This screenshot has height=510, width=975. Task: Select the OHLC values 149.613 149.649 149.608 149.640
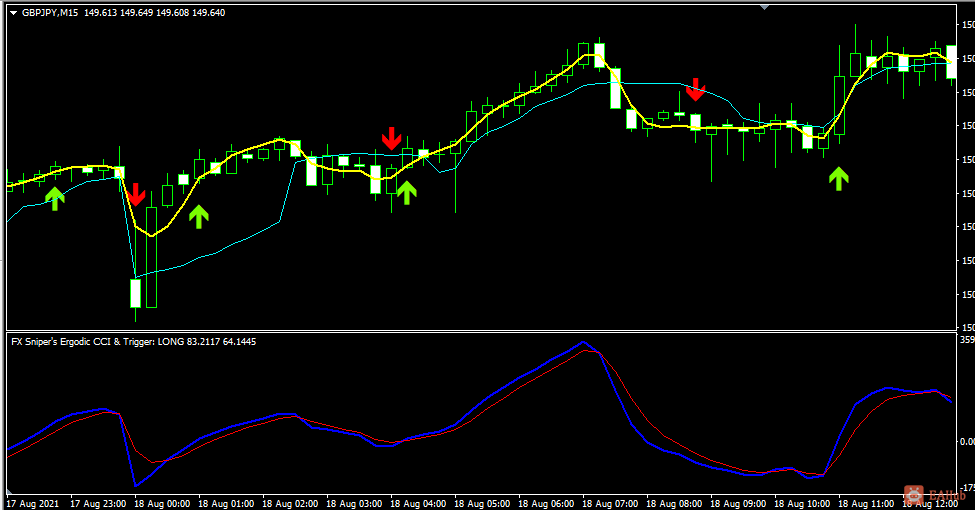pos(155,12)
